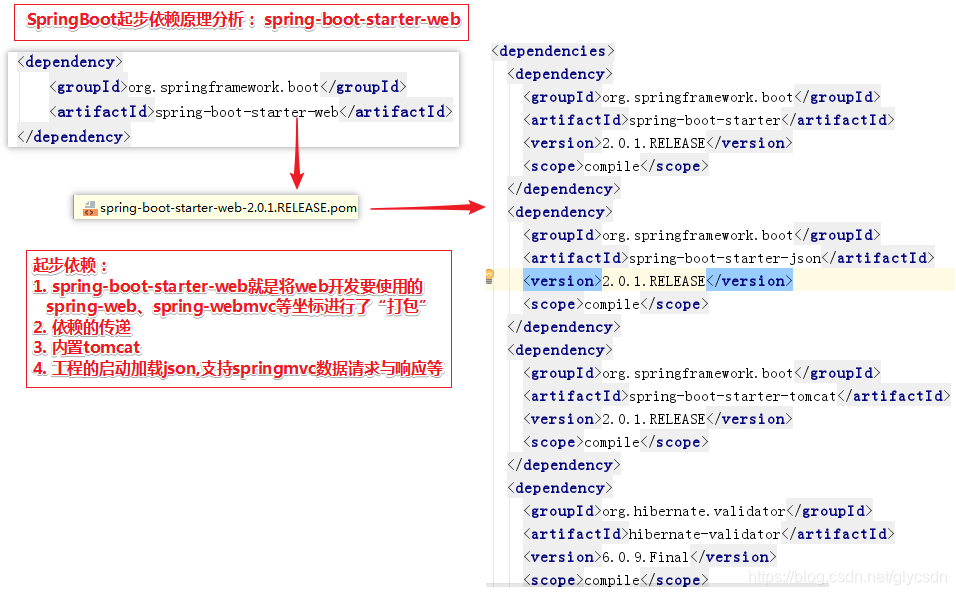The width and height of the screenshot is (956, 595).
Task: Click the pom file icon beside spring-boot-starter-web-2.0.1.RELEASE.pom
Action: pyautogui.click(x=90, y=208)
